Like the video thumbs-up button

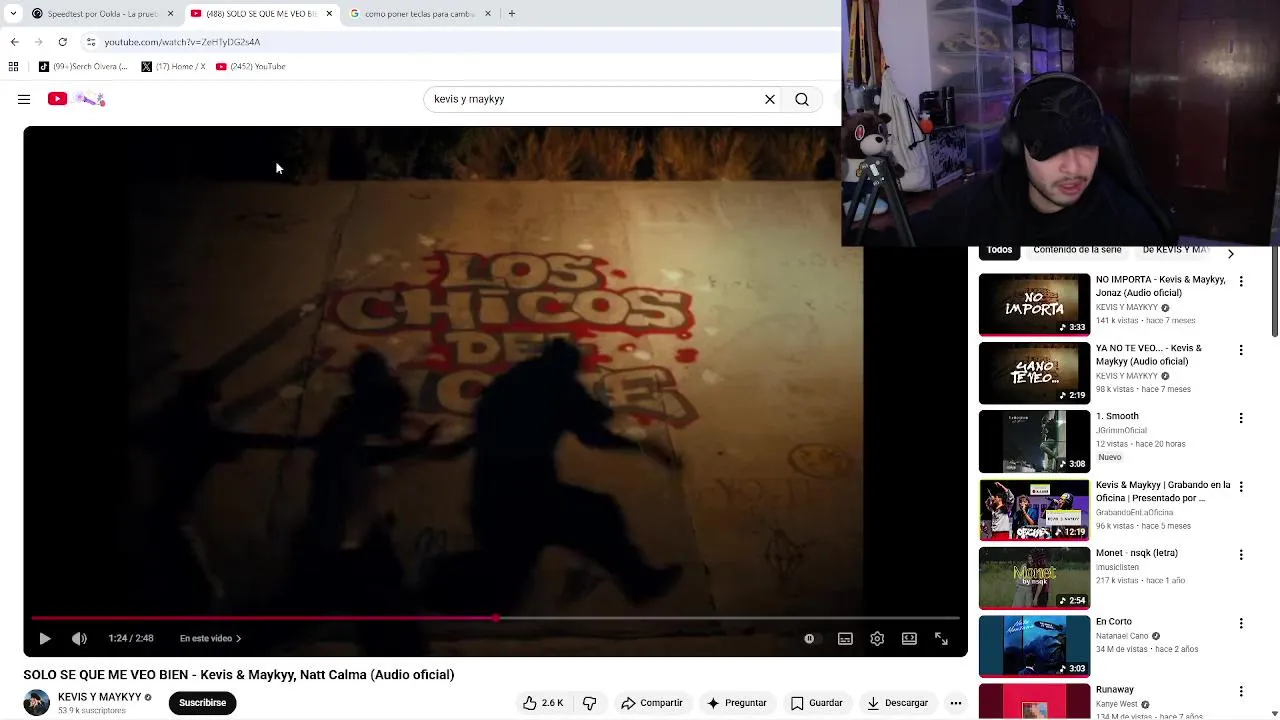click(543, 703)
